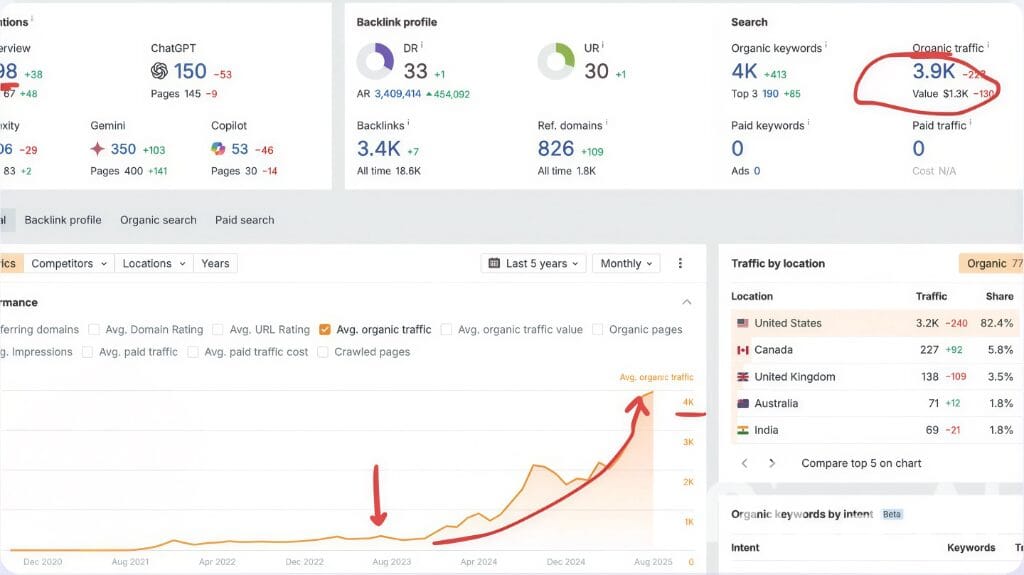Click the UR donut chart icon
This screenshot has height=575, width=1024.
pyautogui.click(x=556, y=62)
